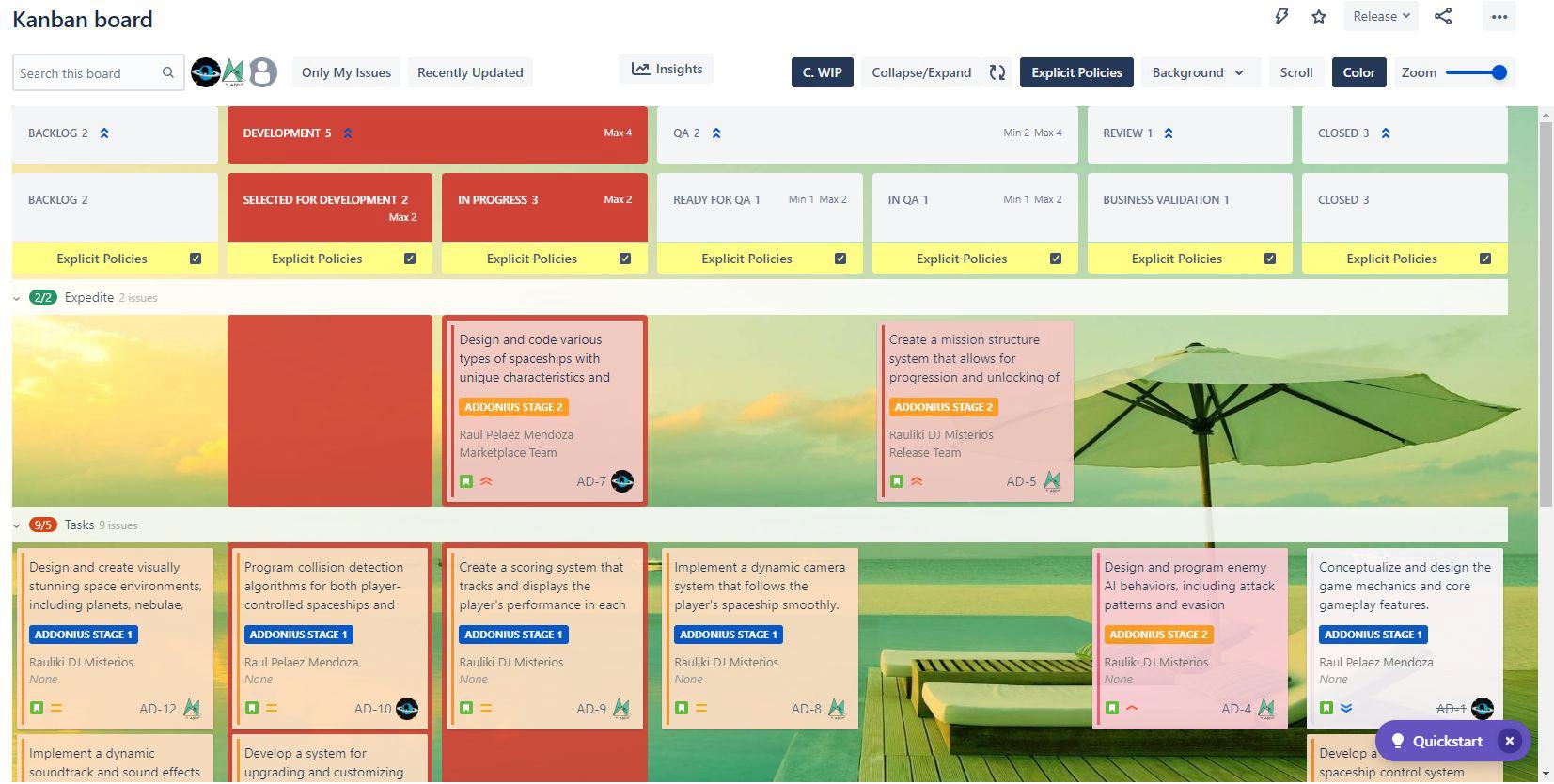Open the more options ellipsis menu
The image size is (1554, 784).
(1499, 17)
